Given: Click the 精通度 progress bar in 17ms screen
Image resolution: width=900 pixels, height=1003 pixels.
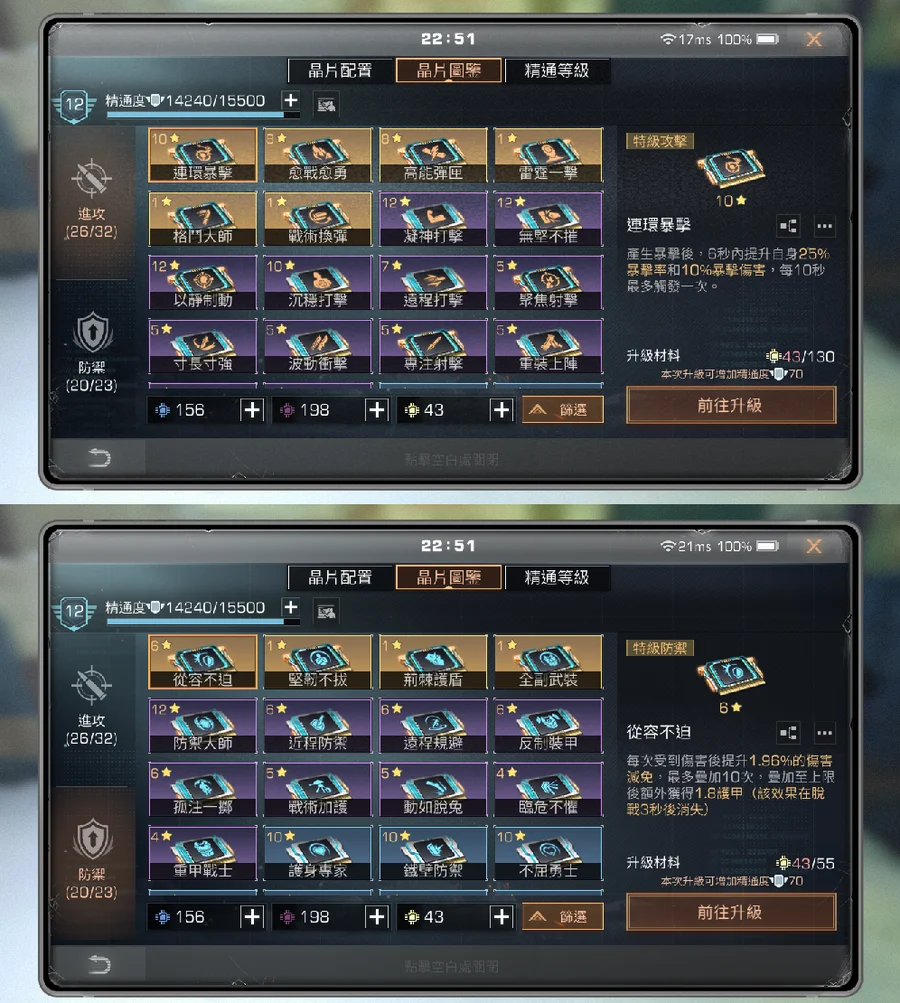Looking at the screenshot, I should point(203,115).
